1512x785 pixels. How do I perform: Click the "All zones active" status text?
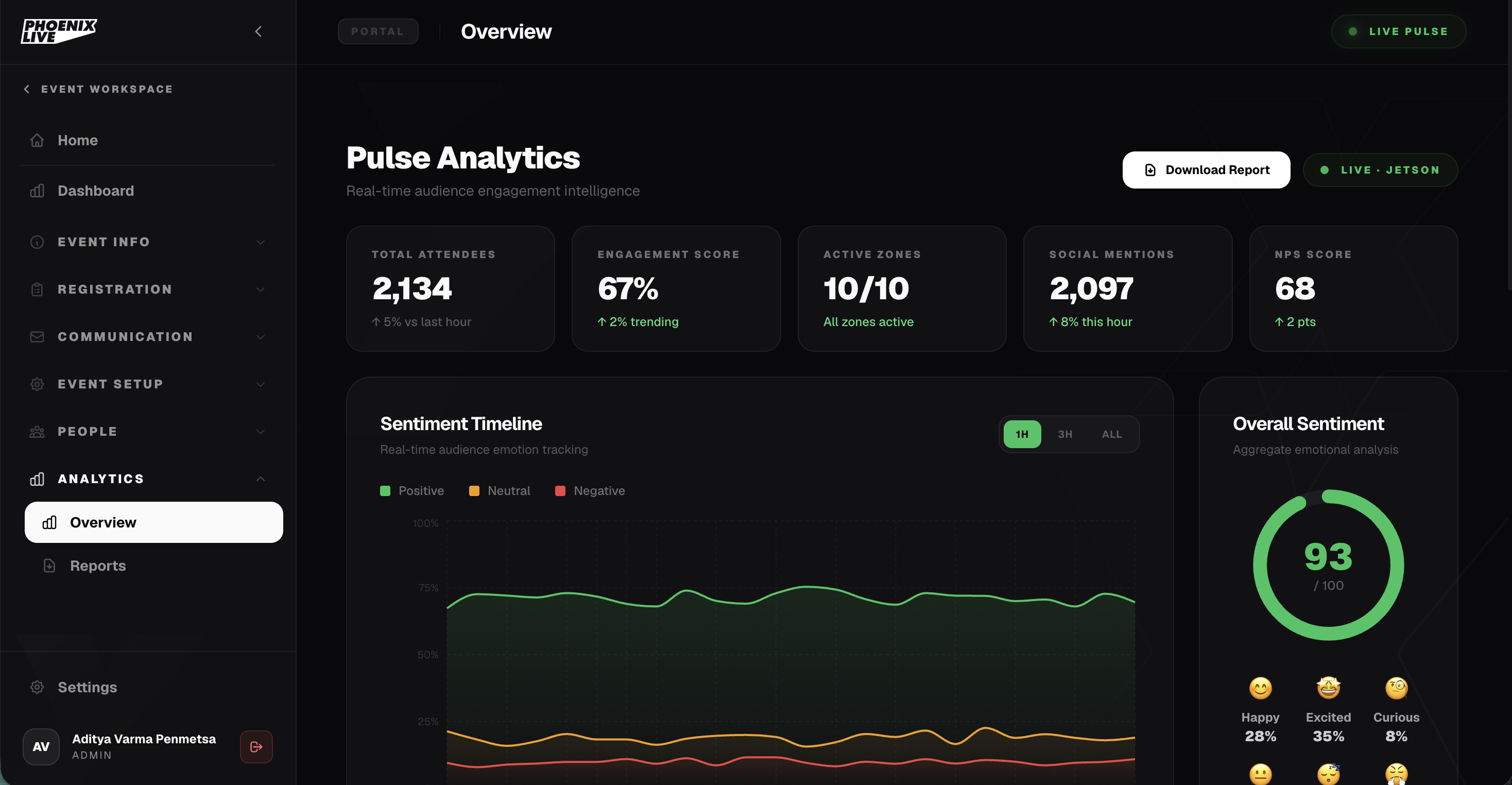(868, 322)
